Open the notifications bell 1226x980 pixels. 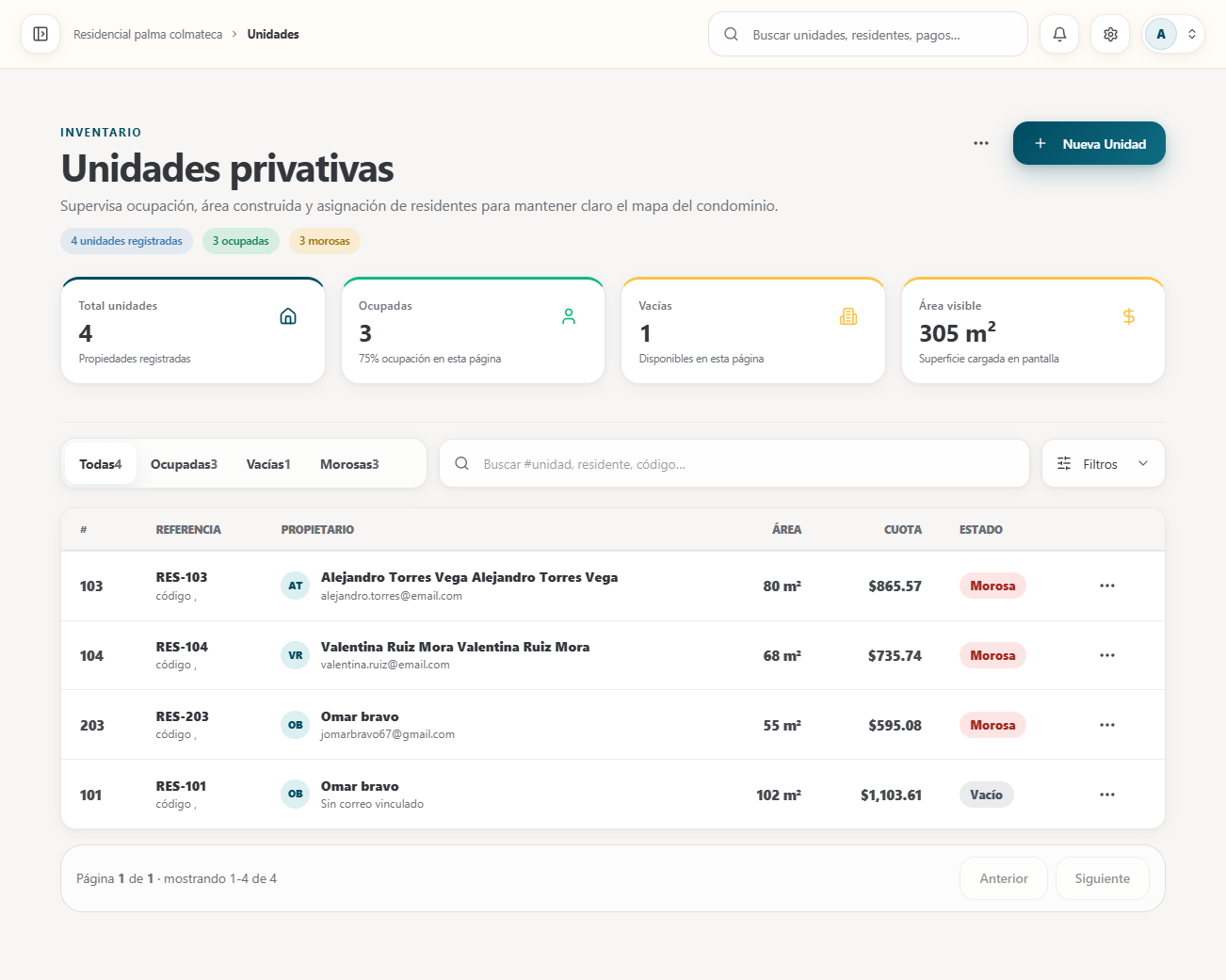pos(1059,34)
